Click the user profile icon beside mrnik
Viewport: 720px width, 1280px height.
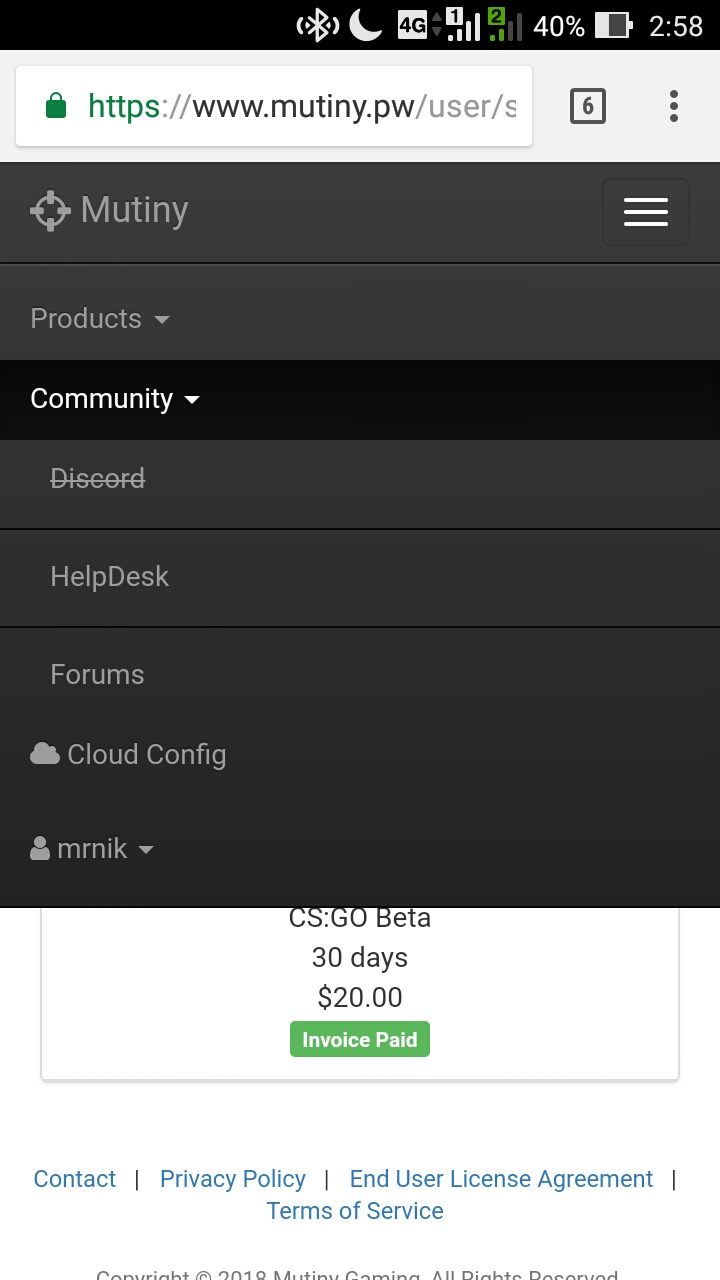(x=40, y=849)
